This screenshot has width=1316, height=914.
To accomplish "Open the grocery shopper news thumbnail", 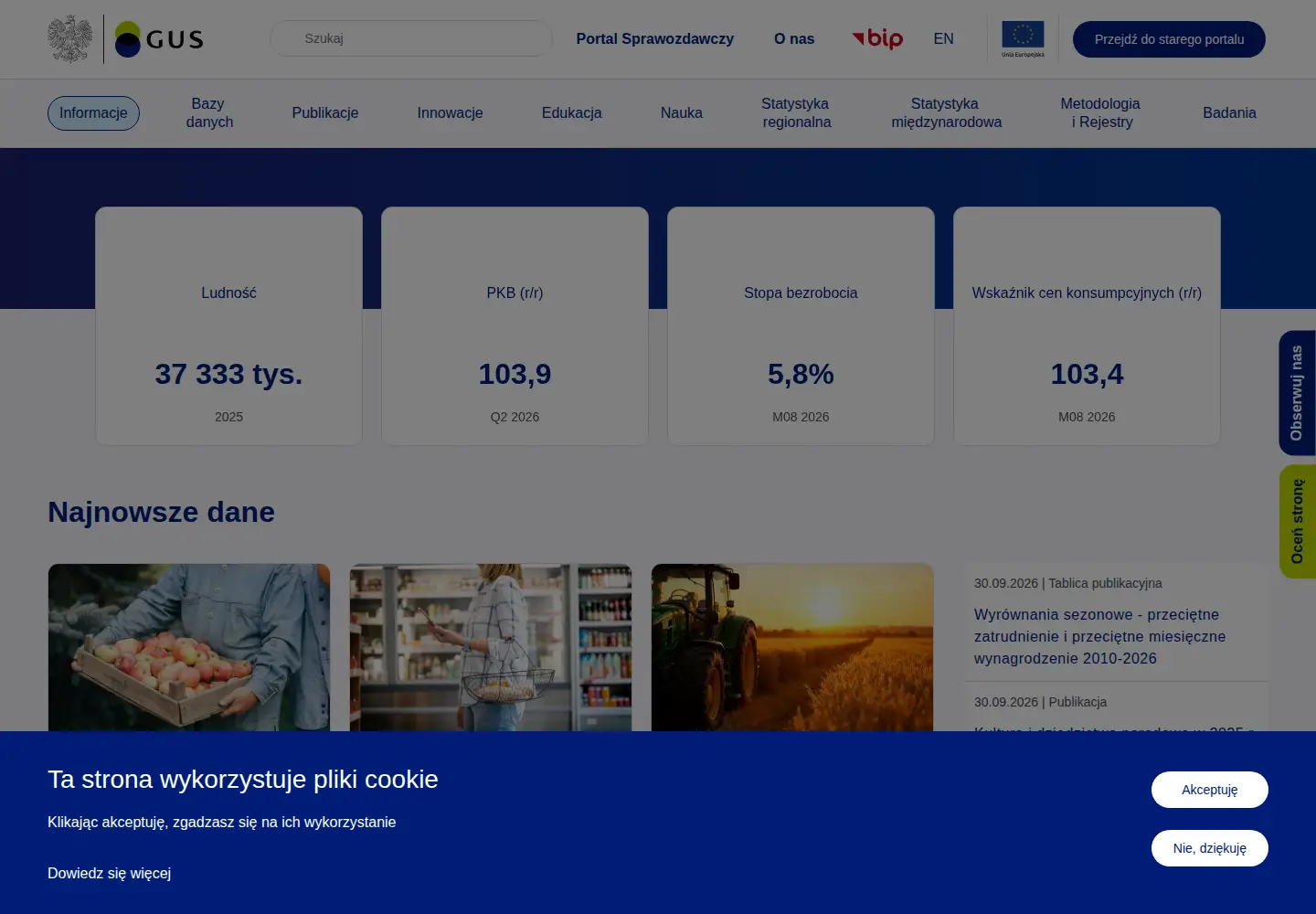I will [491, 647].
